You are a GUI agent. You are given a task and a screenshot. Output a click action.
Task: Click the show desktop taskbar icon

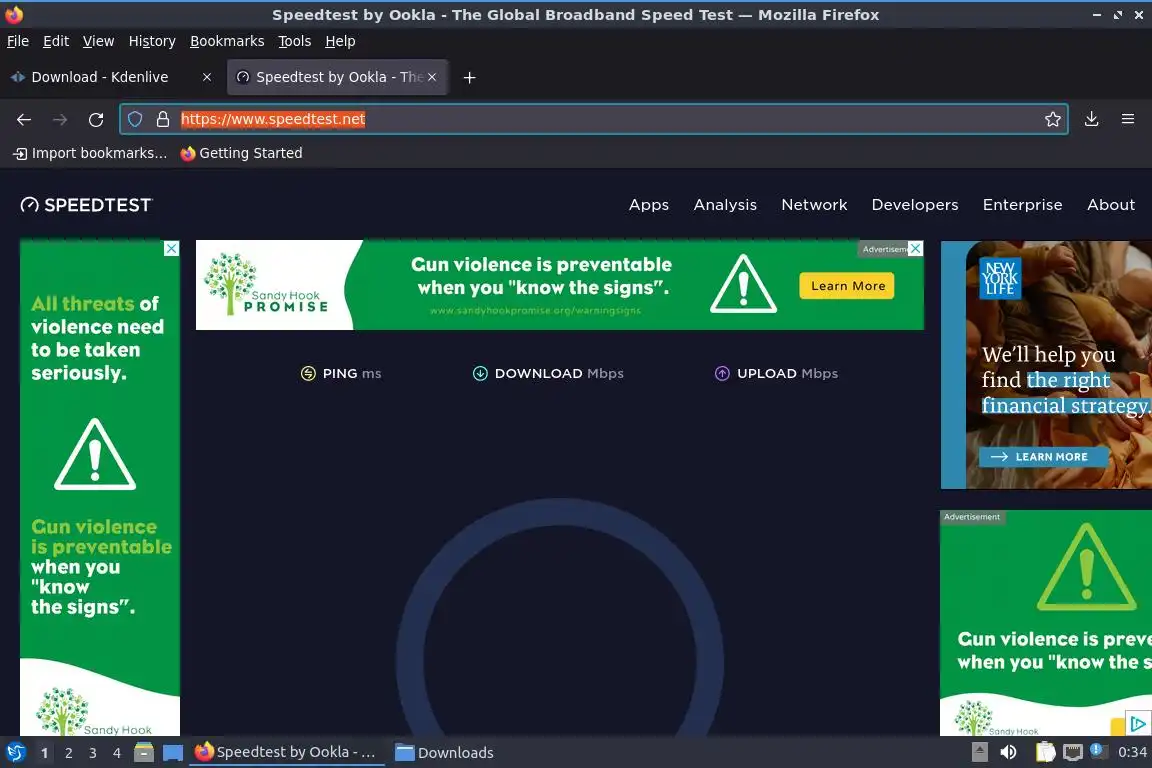(173, 753)
